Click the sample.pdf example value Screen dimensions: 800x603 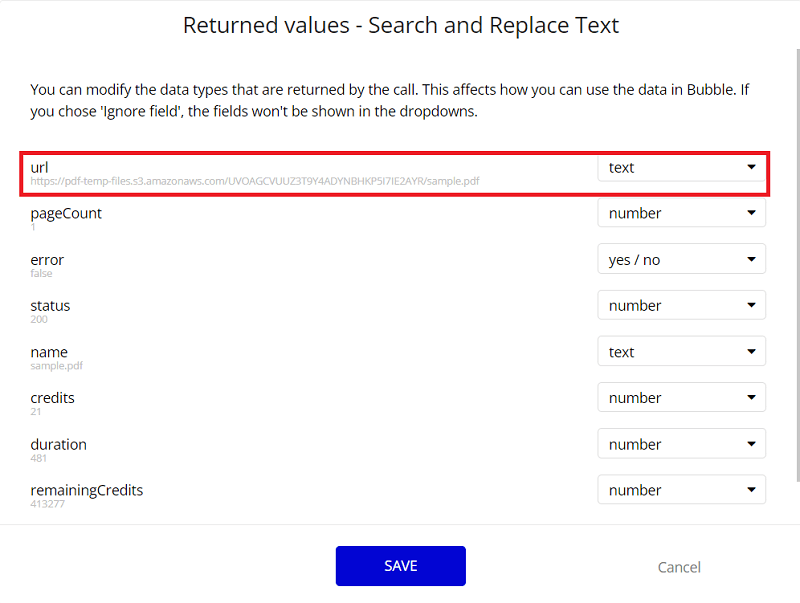[57, 366]
